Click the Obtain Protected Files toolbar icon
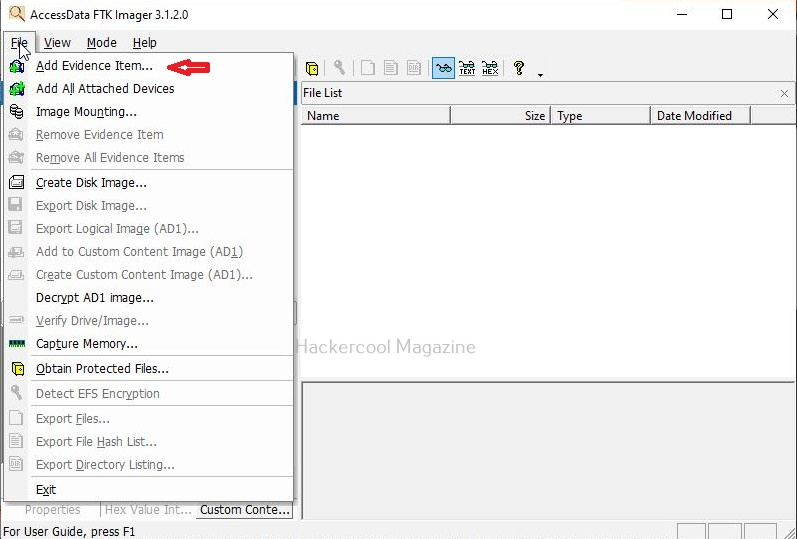This screenshot has height=539, width=797. coord(312,68)
